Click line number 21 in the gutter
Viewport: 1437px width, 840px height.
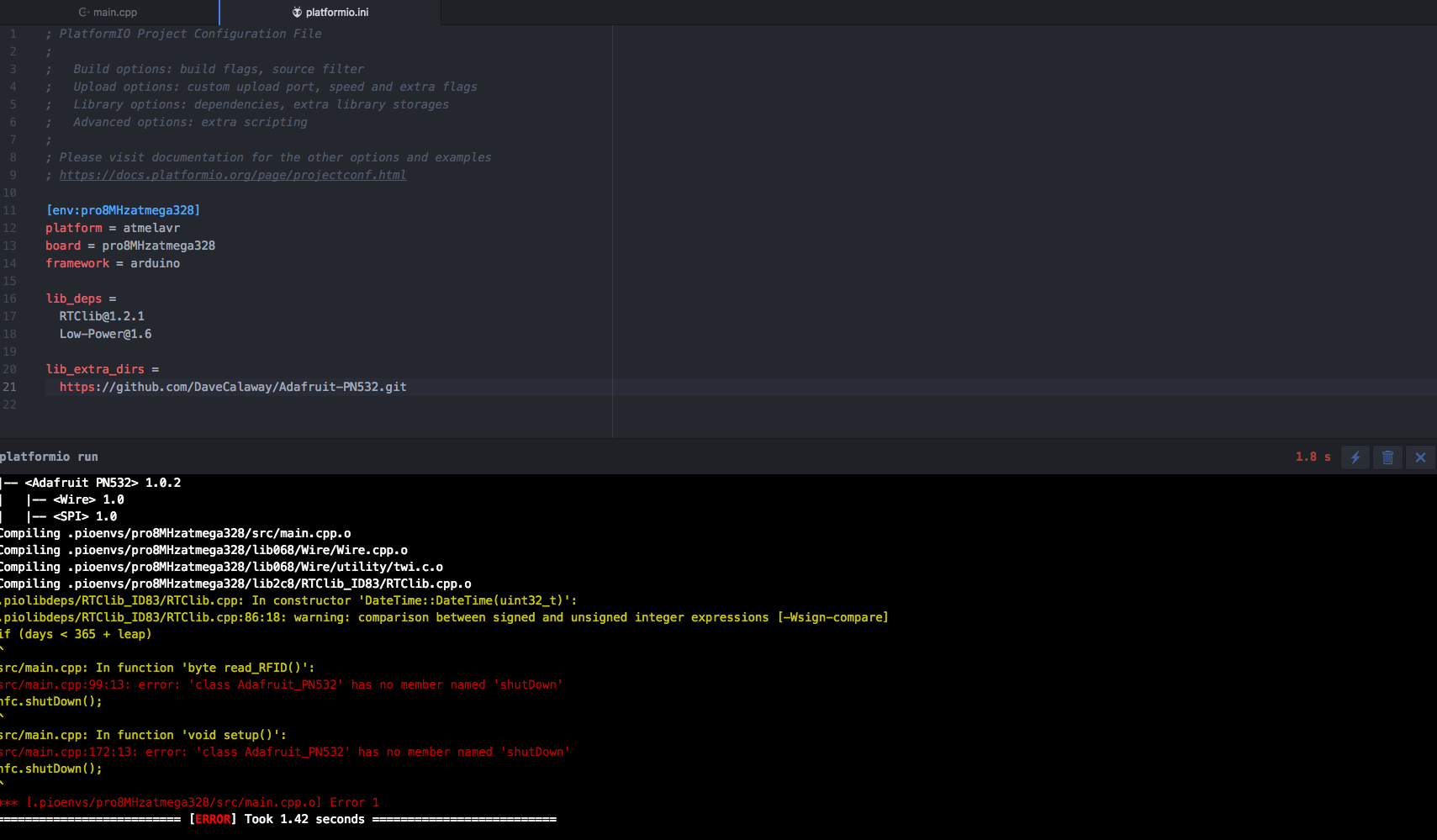[9, 387]
